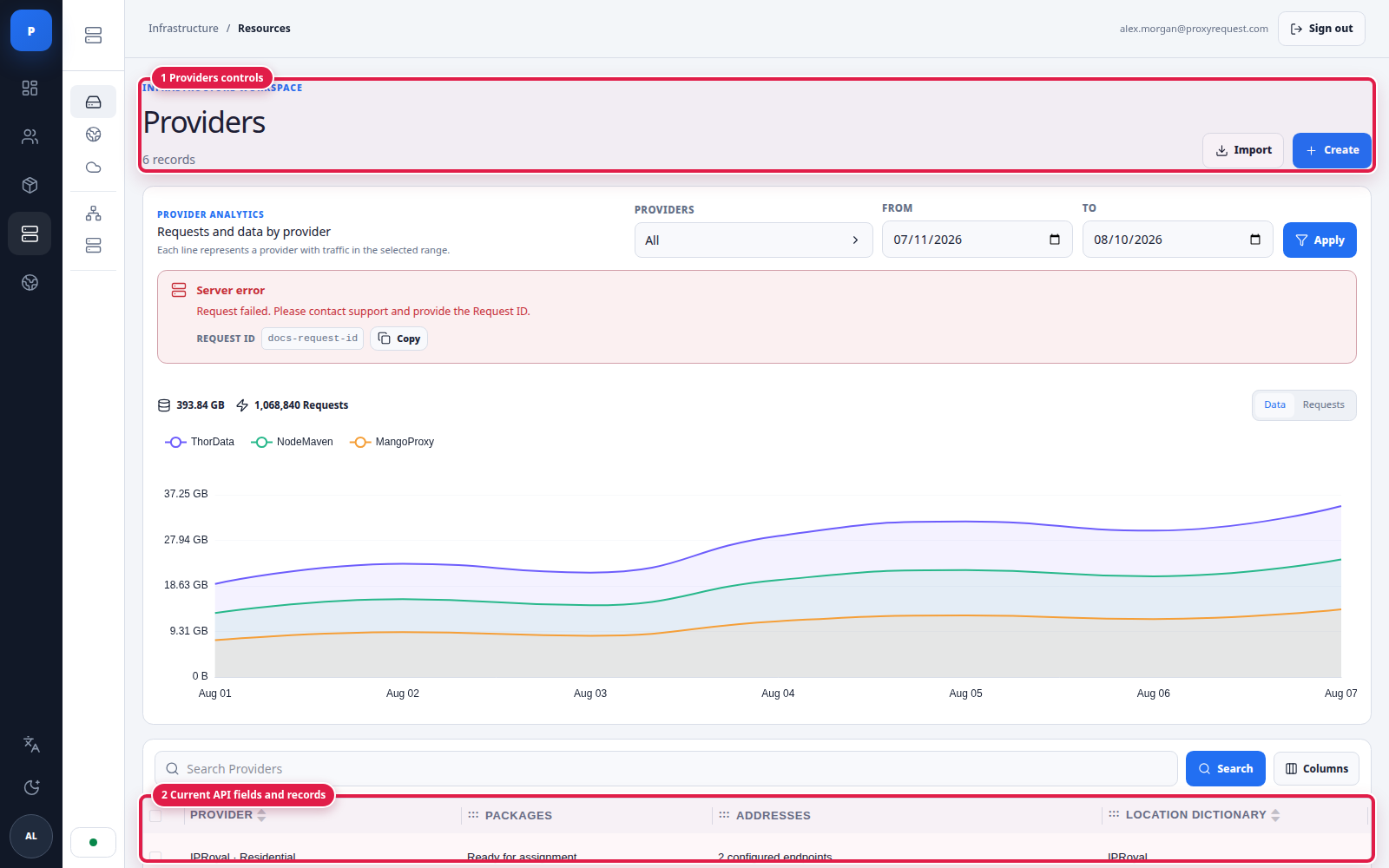Open the users icon in left sidebar
This screenshot has height=868, width=1389.
click(x=30, y=136)
